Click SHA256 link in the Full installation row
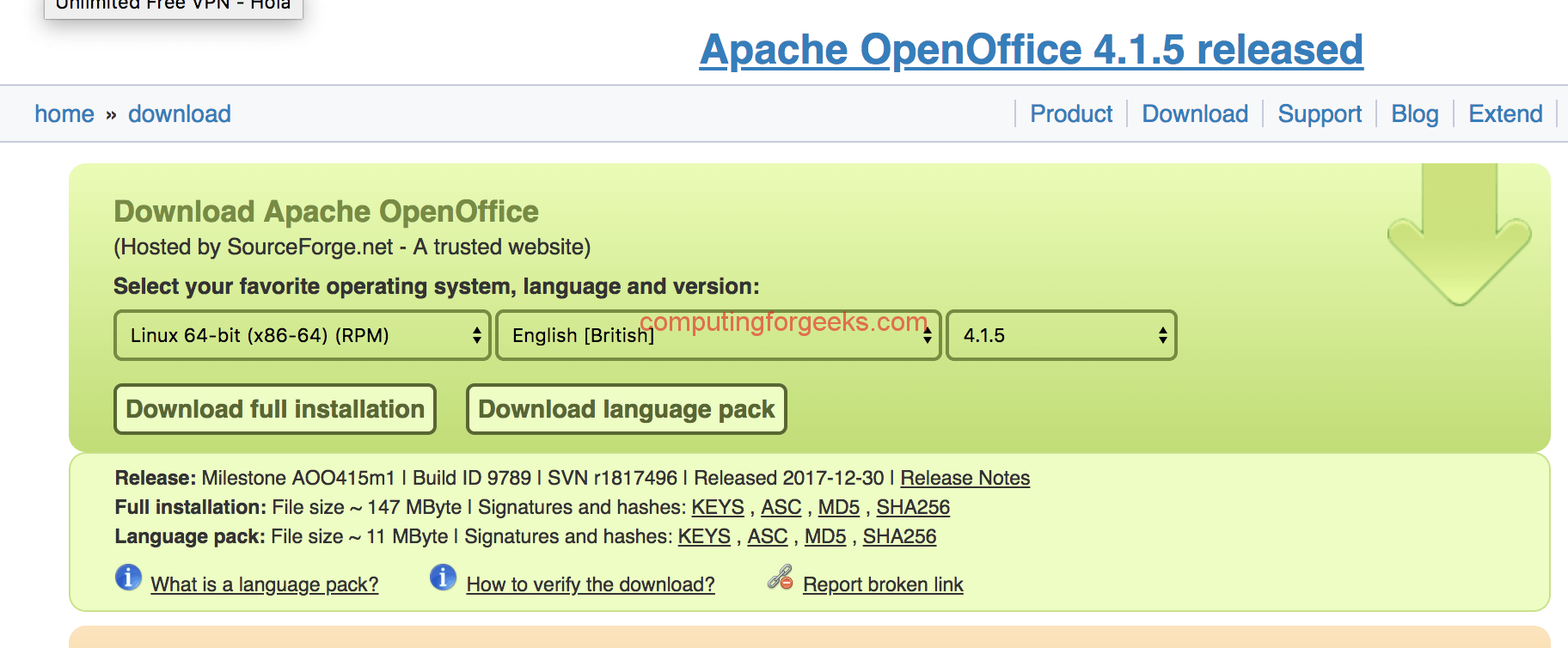The height and width of the screenshot is (648, 1568). pyautogui.click(x=913, y=507)
